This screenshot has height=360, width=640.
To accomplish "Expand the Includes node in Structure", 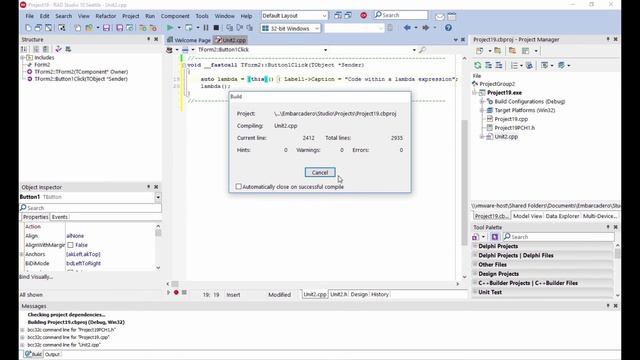I will coord(23,58).
